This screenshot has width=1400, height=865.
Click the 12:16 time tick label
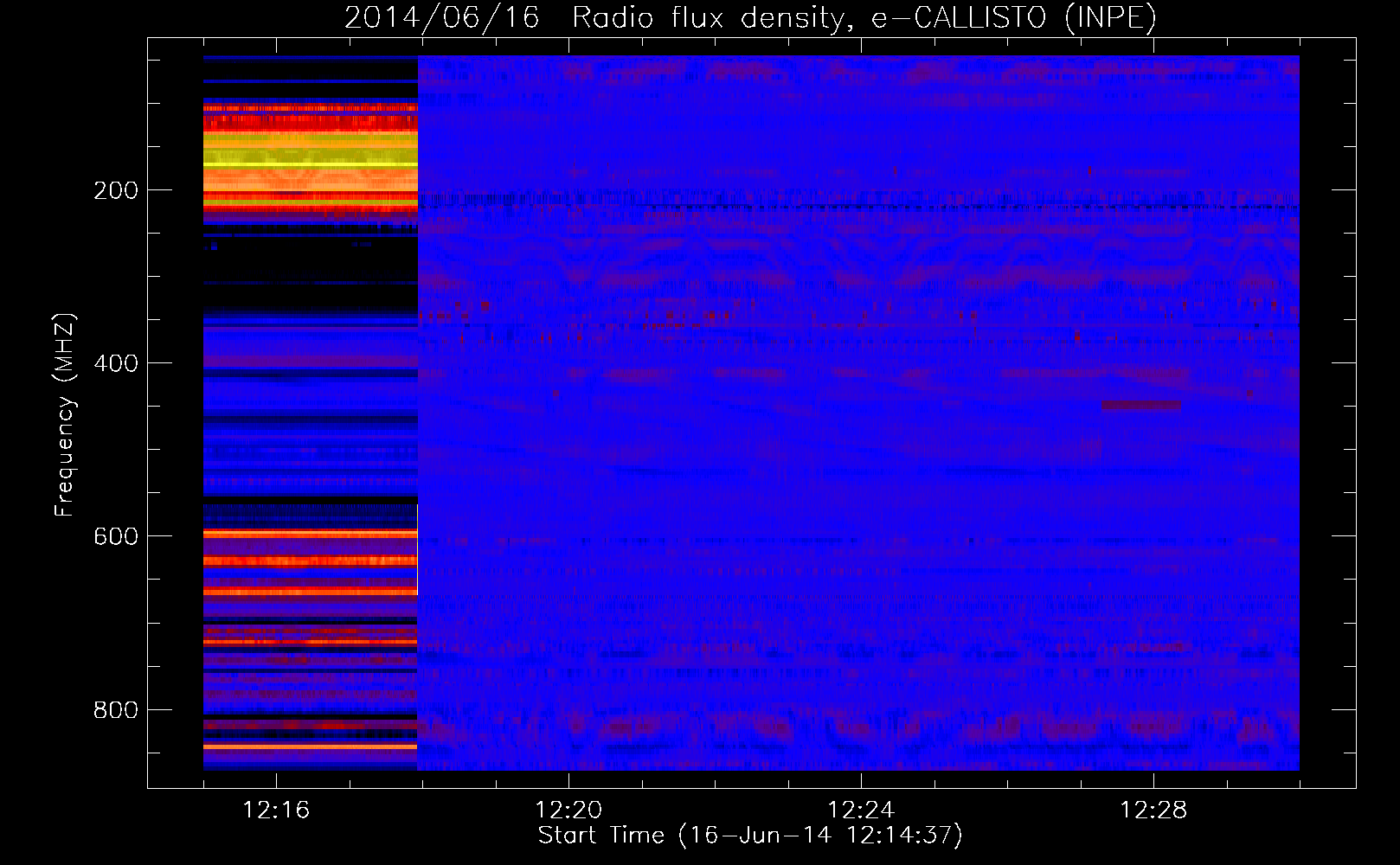tap(276, 811)
